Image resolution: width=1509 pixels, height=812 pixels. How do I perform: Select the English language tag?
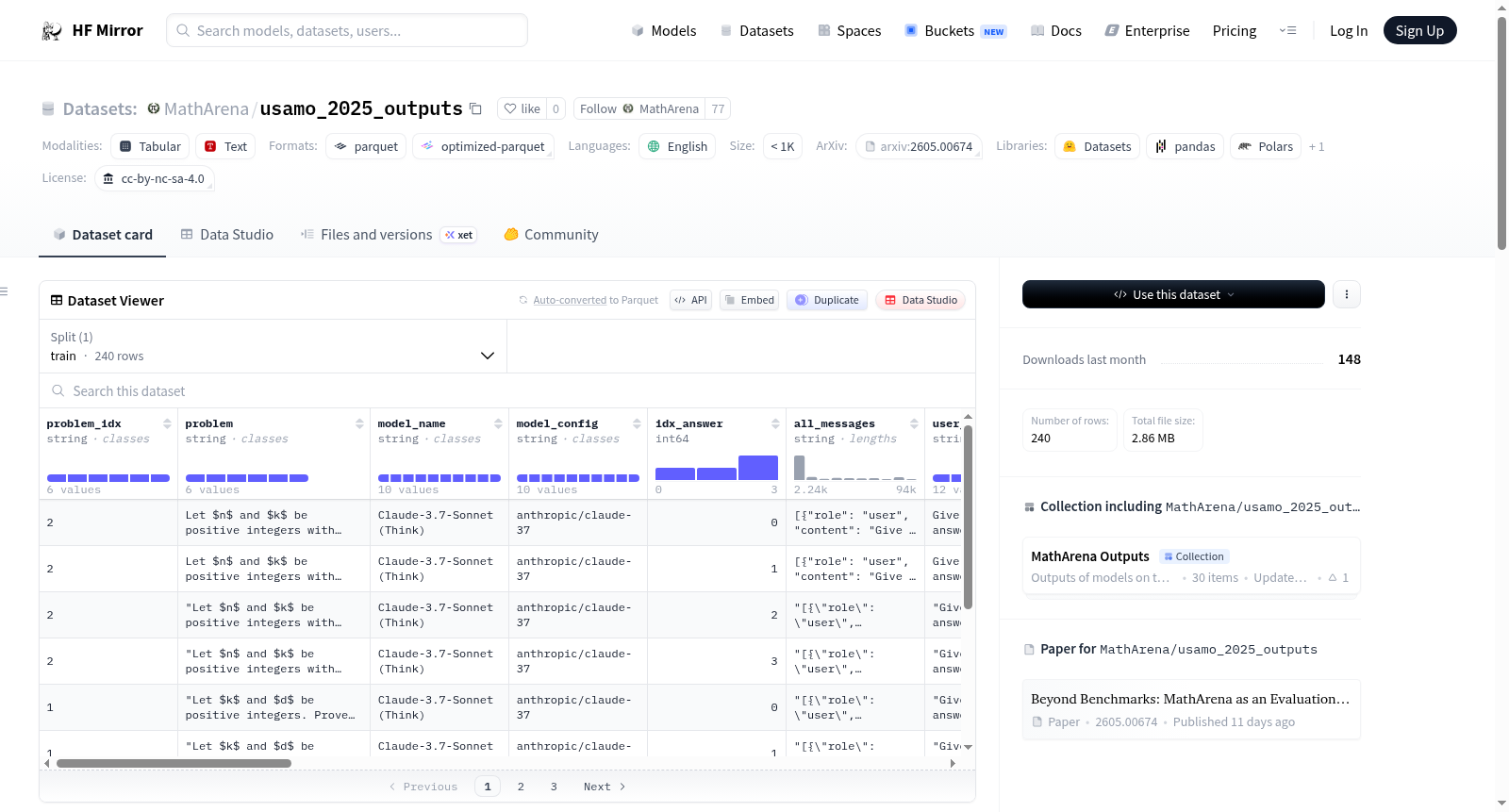point(677,146)
